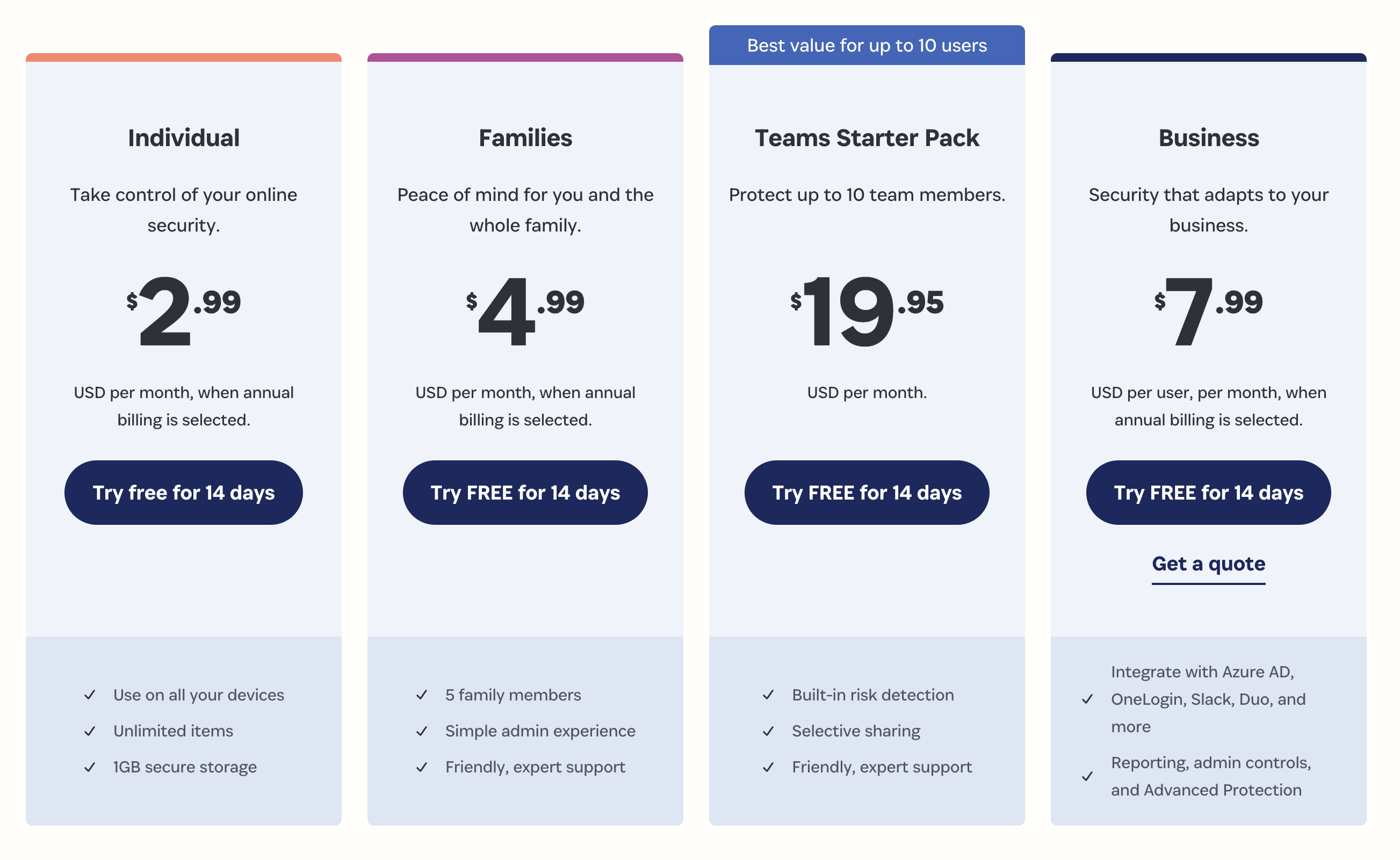Open the "Get a quote" link
This screenshot has width=1400, height=860.
click(1208, 563)
